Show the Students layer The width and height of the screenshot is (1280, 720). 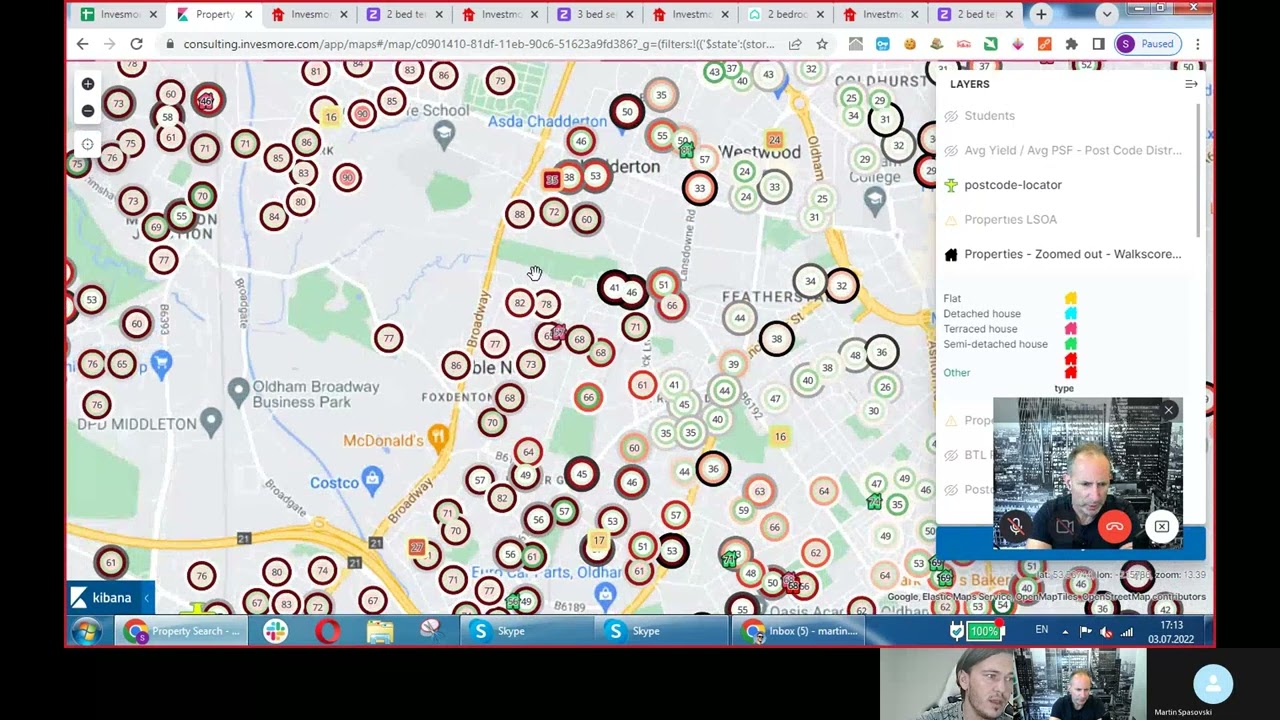(989, 116)
